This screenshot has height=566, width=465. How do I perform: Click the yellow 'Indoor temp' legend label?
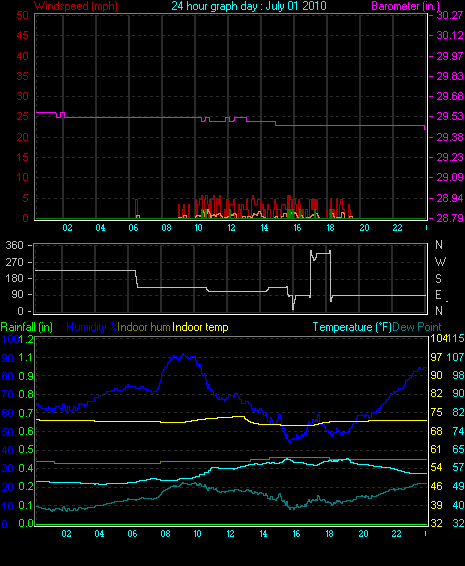pyautogui.click(x=200, y=327)
